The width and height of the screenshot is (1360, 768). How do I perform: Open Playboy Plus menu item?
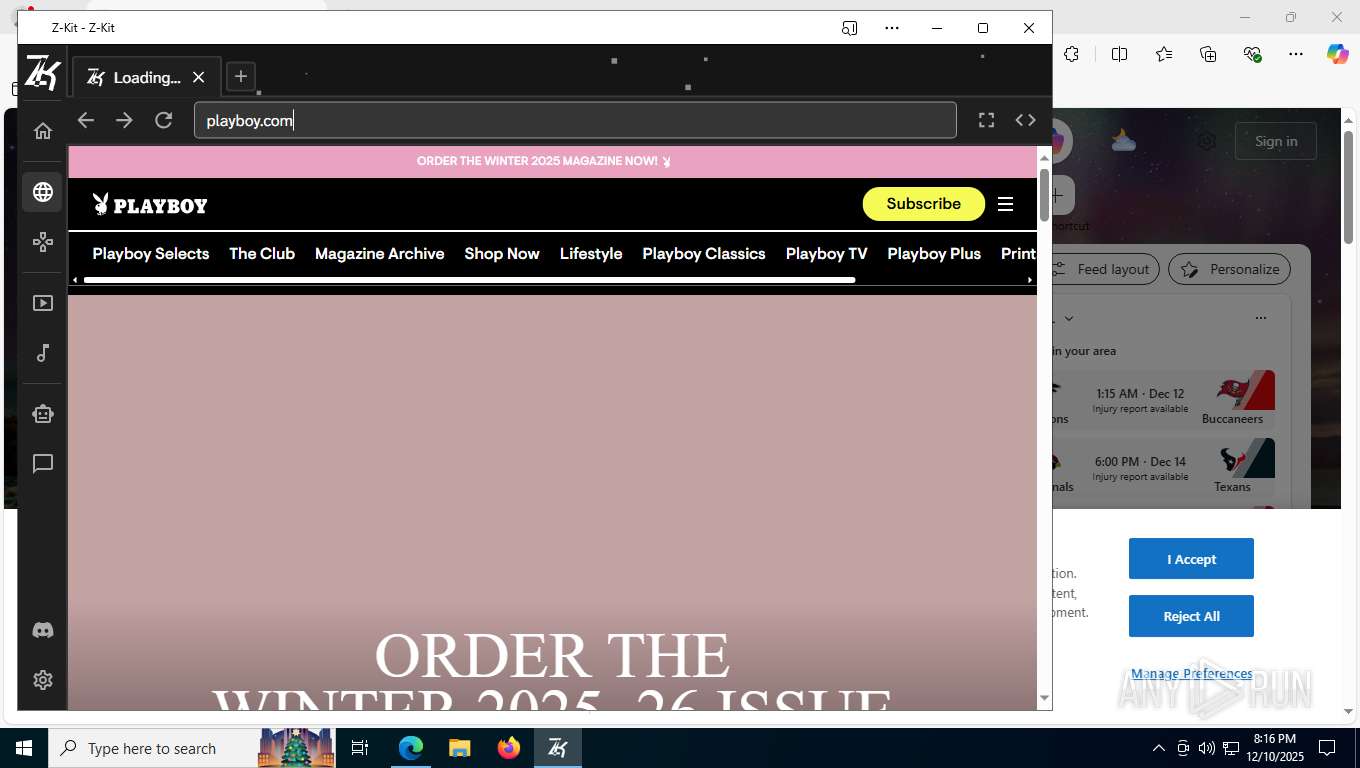tap(934, 254)
